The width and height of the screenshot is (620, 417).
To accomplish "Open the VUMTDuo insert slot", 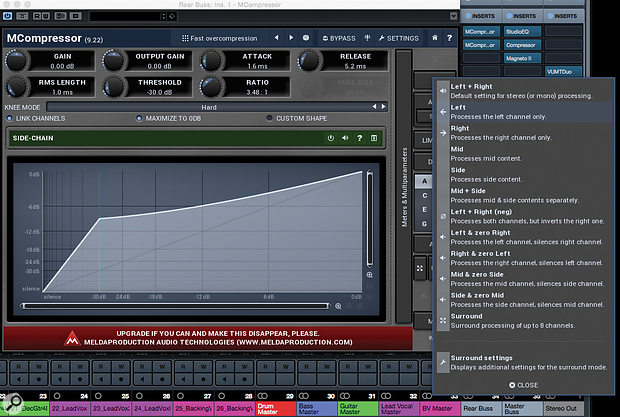I will coord(563,72).
